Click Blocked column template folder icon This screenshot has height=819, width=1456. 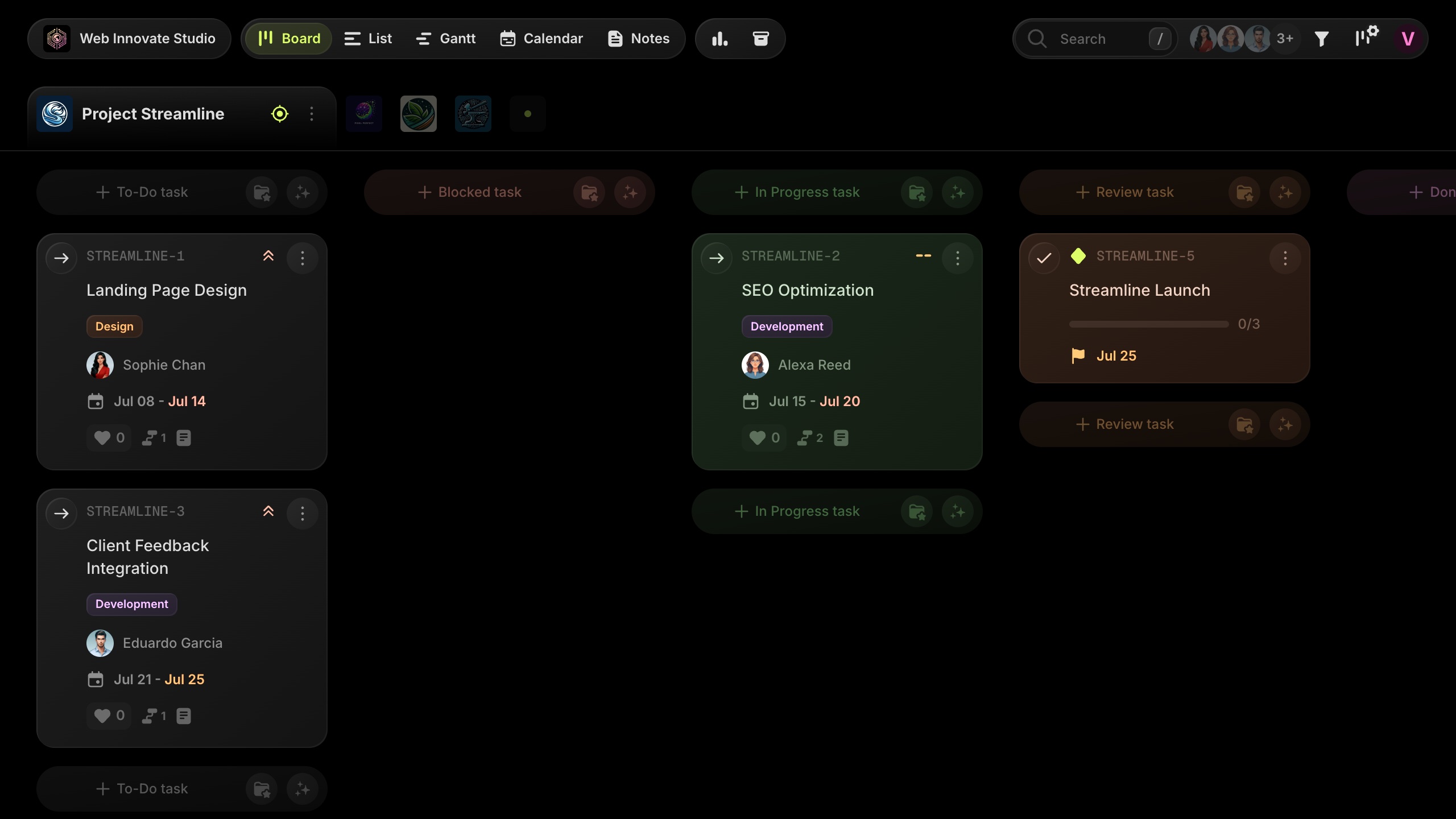[x=589, y=193]
